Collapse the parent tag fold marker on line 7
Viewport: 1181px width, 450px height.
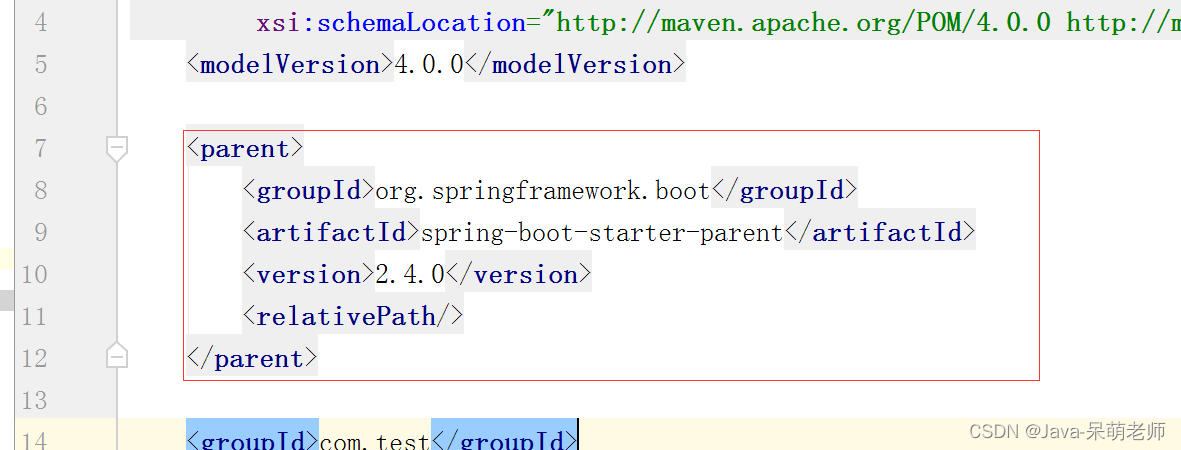[117, 148]
